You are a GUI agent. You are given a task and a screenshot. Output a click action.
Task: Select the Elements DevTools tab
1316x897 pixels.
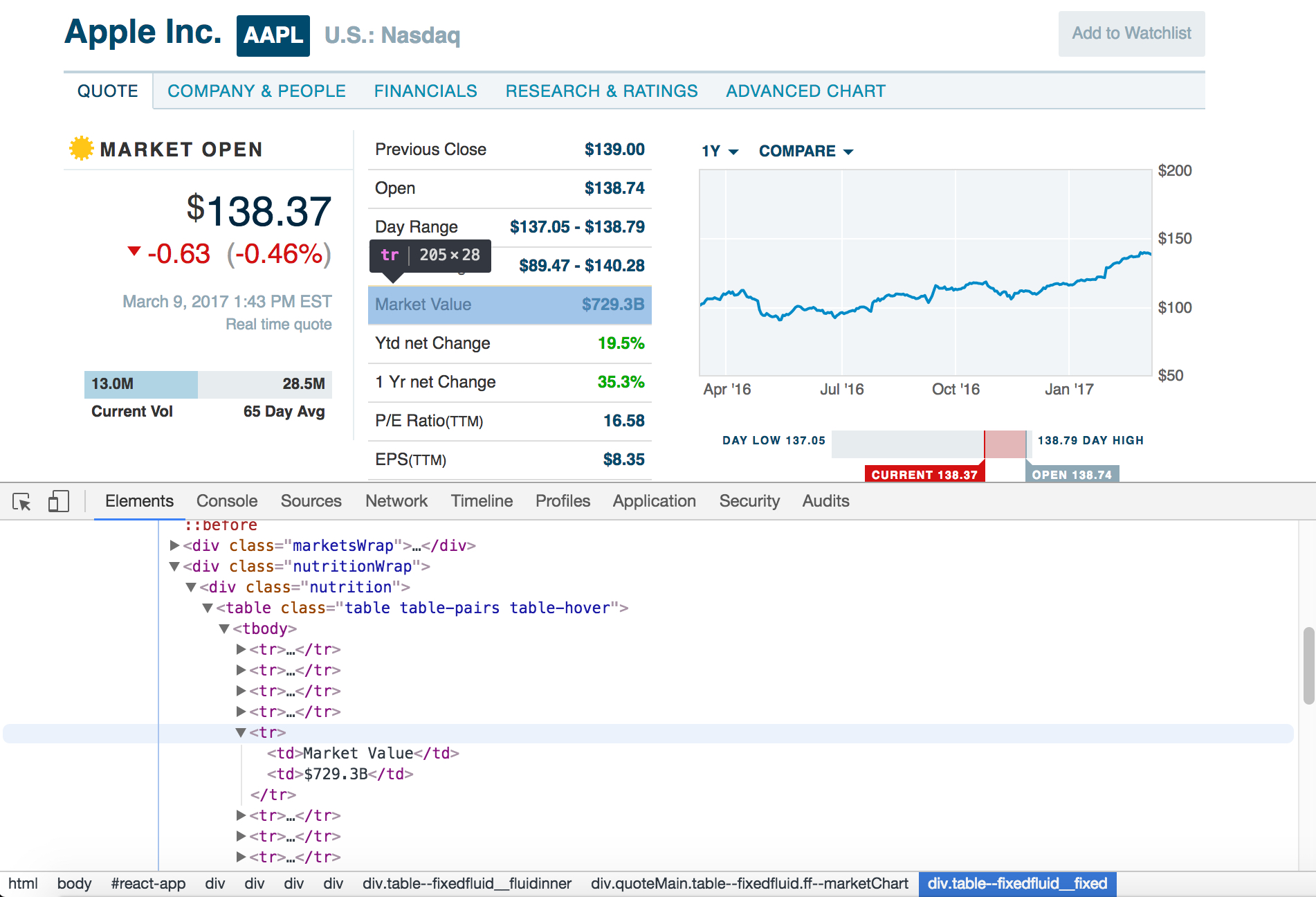[139, 501]
